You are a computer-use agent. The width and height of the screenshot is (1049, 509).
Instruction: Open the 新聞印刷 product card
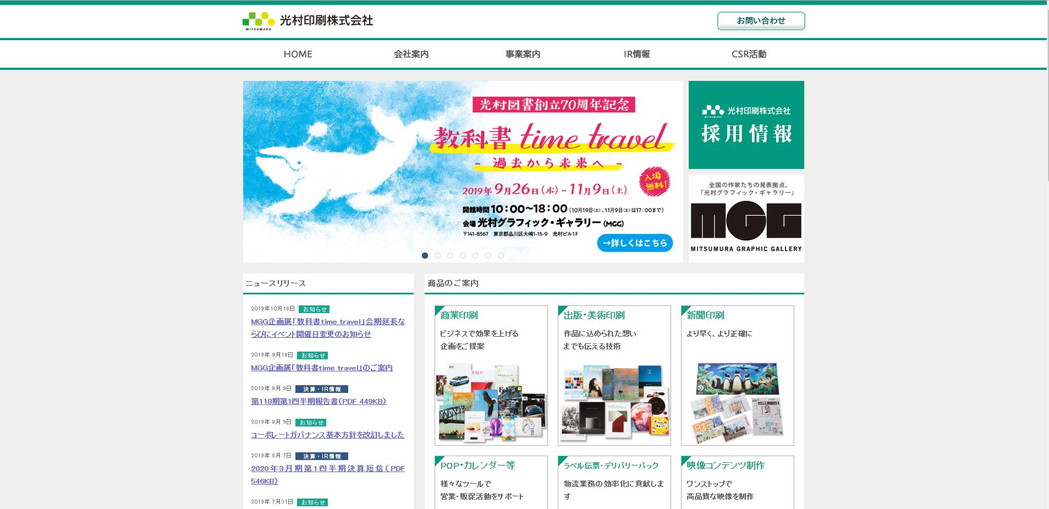coord(737,375)
